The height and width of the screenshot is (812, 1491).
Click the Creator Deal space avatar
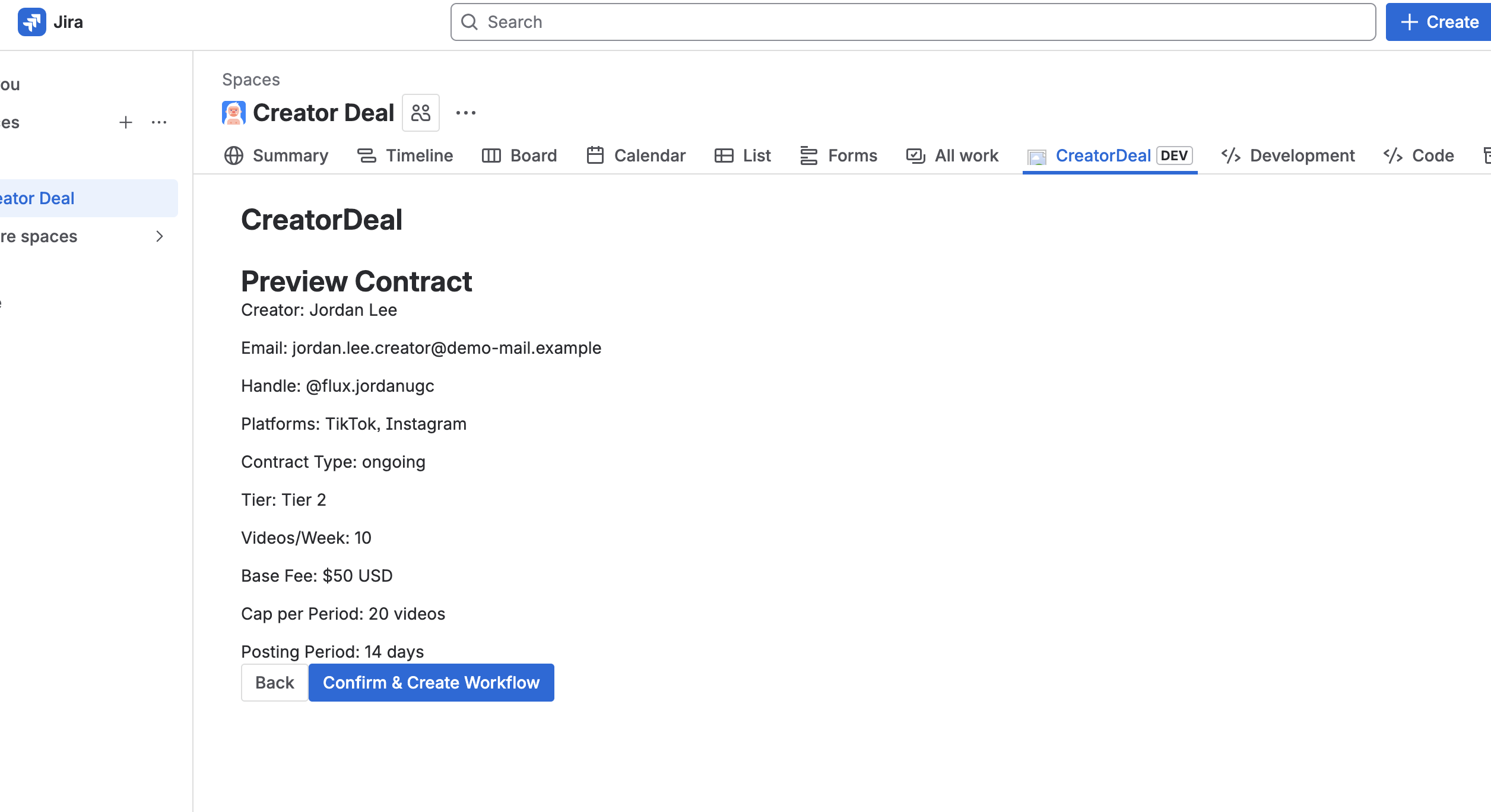233,113
